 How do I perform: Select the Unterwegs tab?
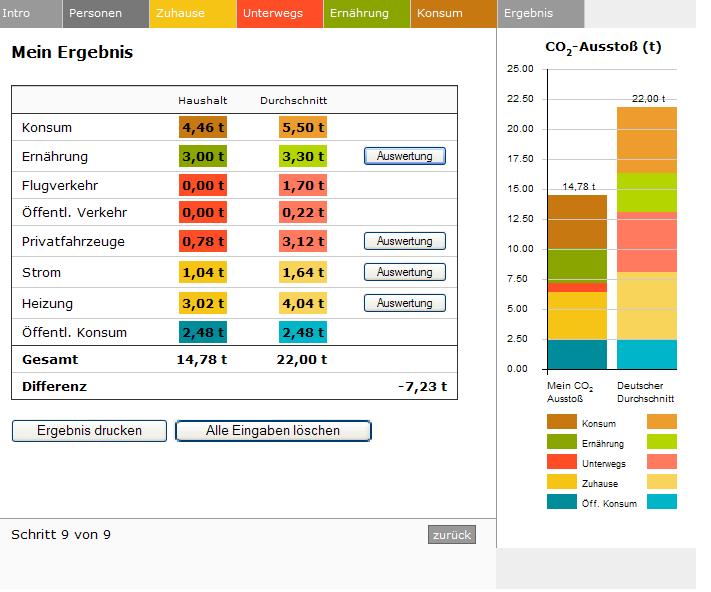coord(280,14)
